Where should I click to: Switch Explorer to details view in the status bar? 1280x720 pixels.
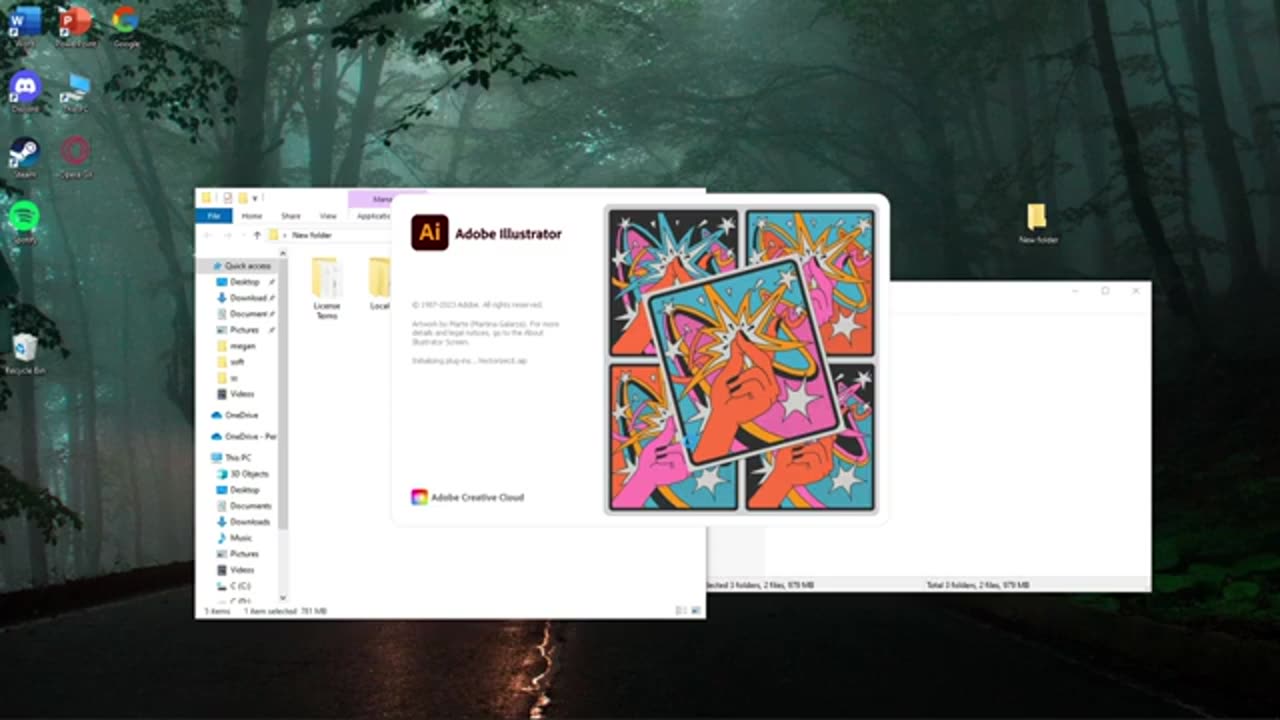click(x=681, y=610)
